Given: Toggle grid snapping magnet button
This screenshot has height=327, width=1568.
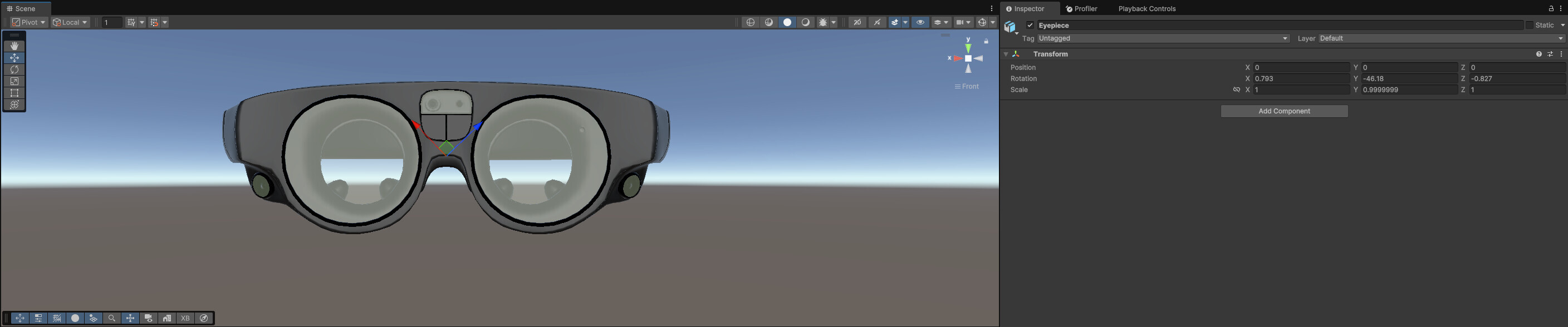Looking at the screenshot, I should 154,22.
